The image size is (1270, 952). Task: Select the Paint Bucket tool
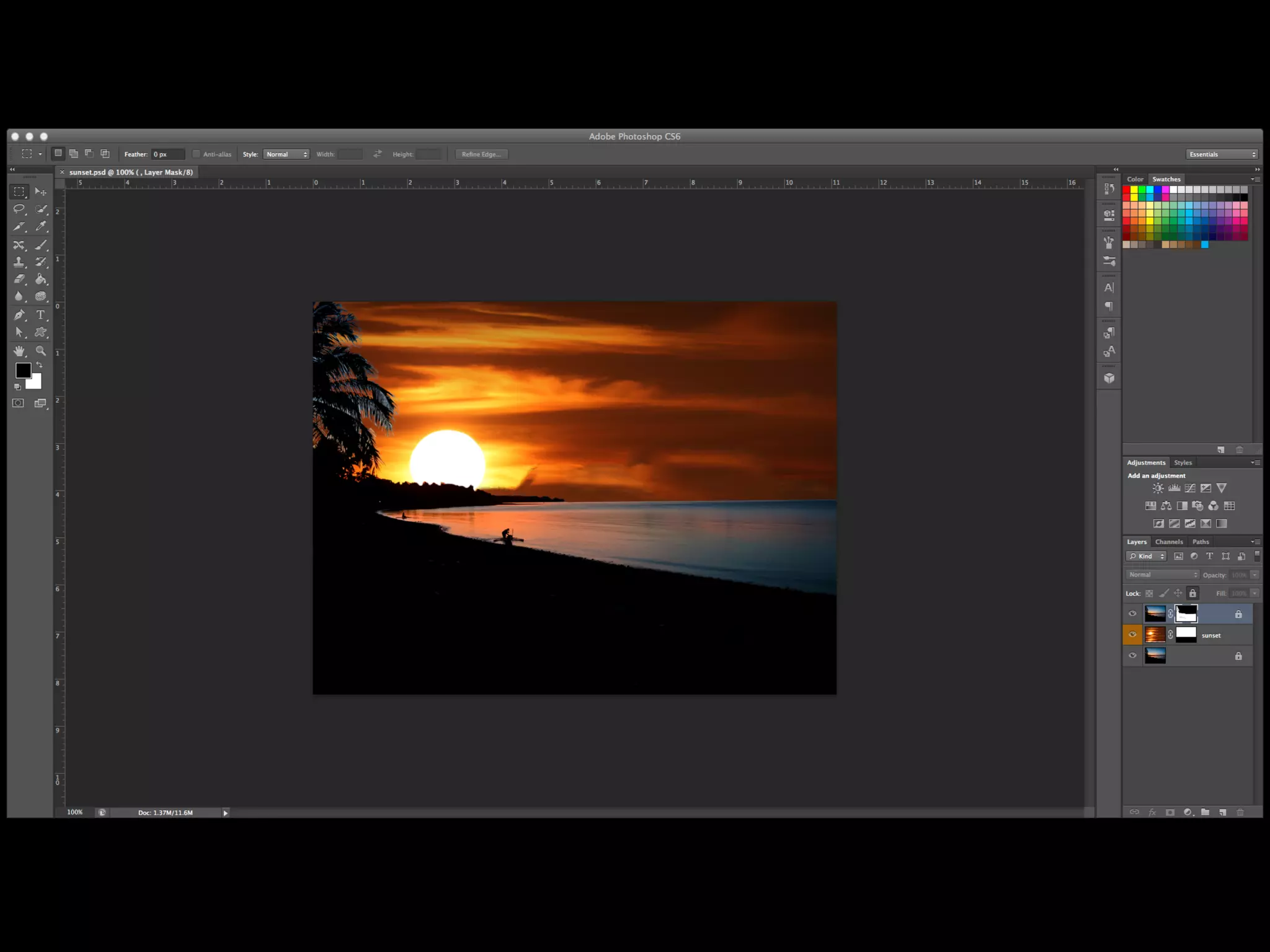point(41,279)
